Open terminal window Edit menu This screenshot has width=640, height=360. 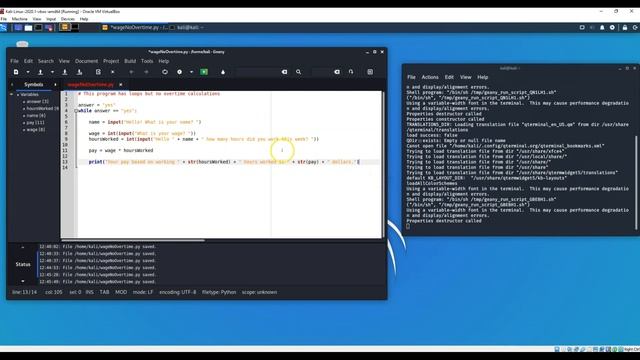(x=449, y=77)
